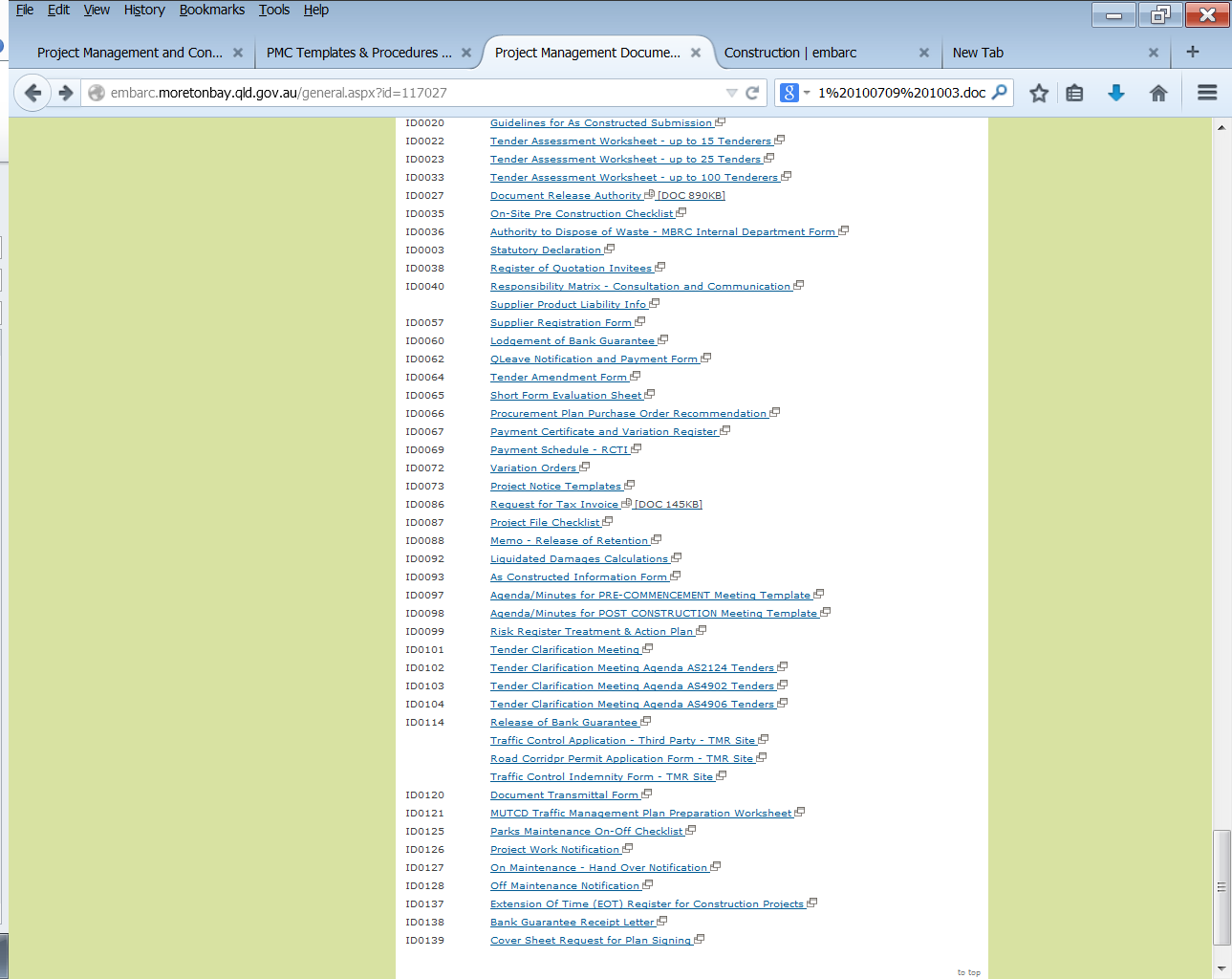Click the browser Back arrow button

tap(32, 93)
